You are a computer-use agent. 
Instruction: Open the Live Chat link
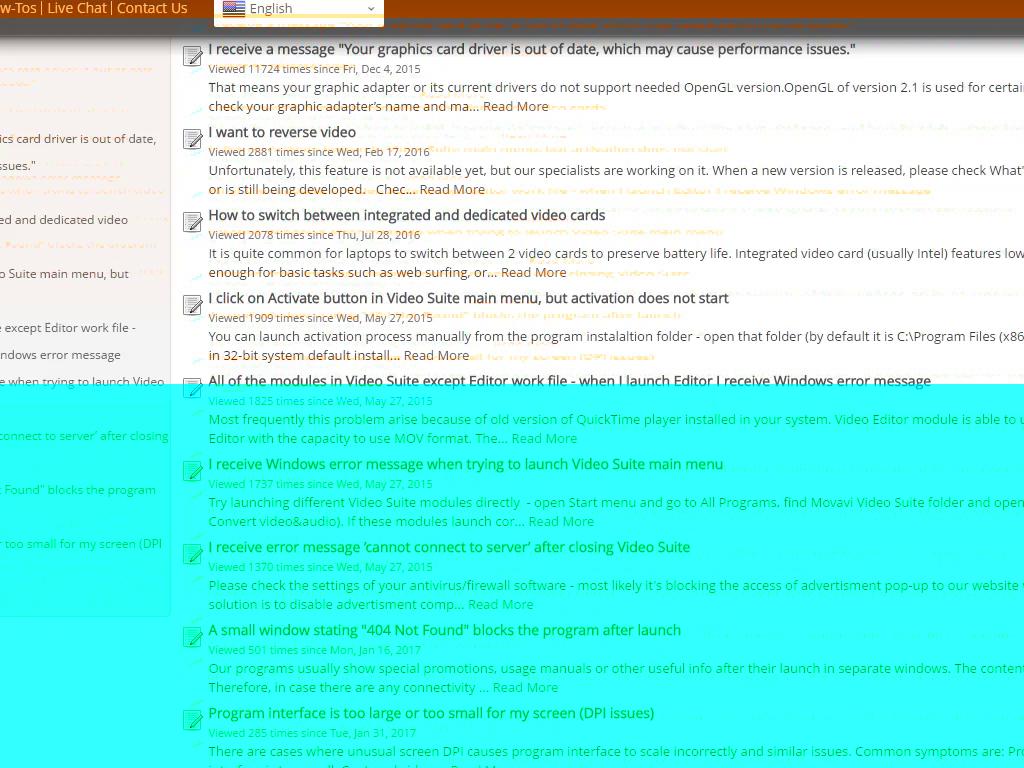[x=77, y=8]
